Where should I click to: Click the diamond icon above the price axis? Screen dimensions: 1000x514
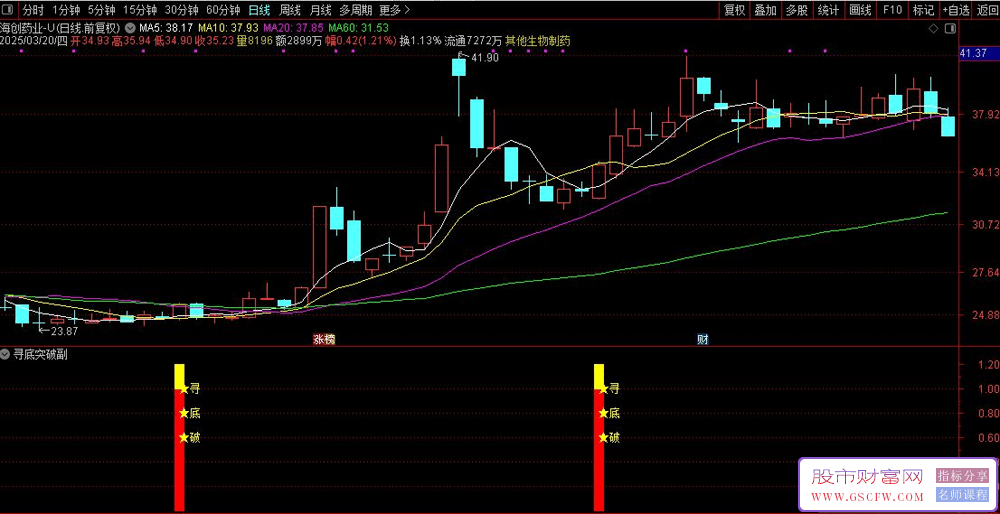[933, 29]
